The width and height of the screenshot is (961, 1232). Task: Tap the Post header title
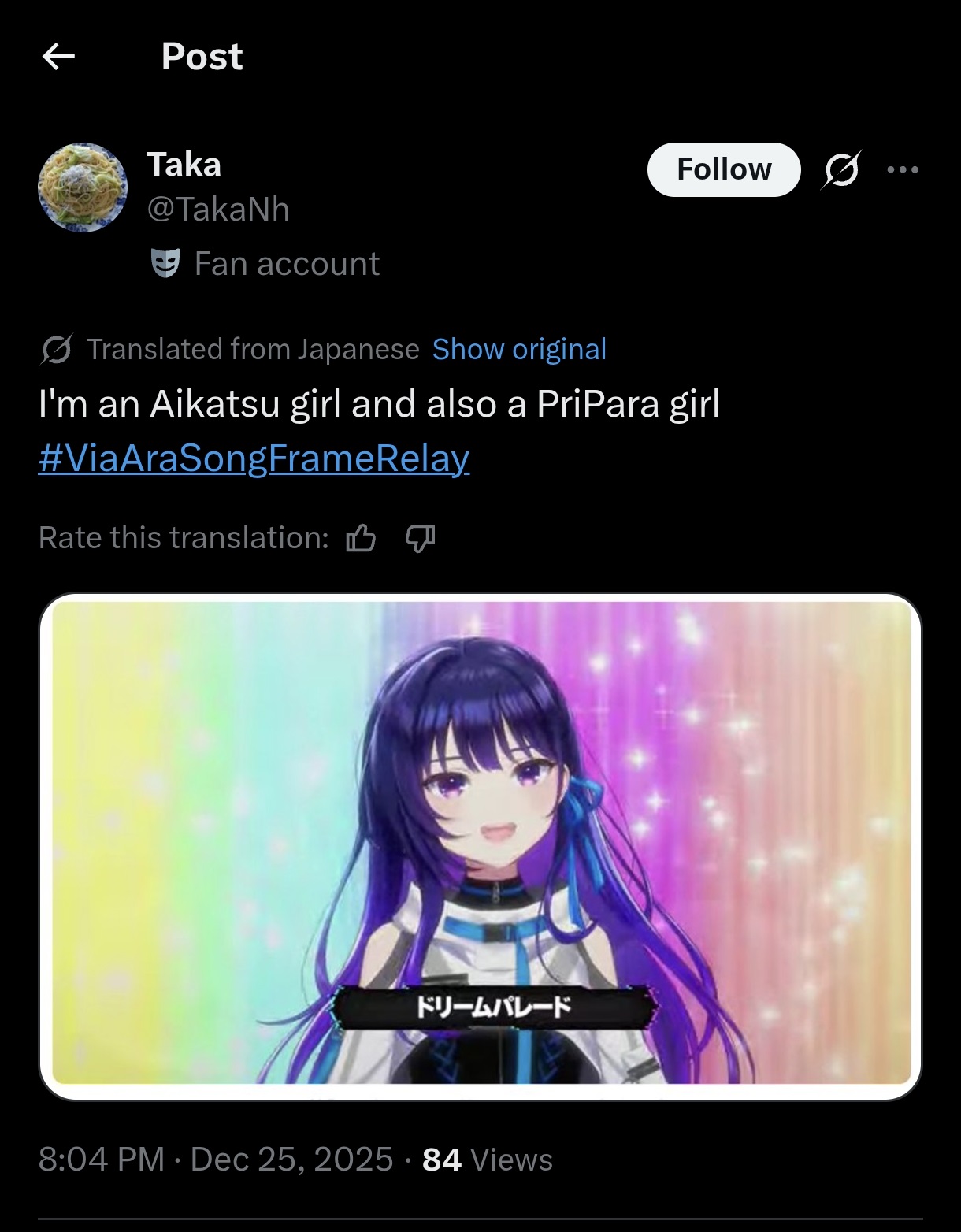[x=202, y=57]
